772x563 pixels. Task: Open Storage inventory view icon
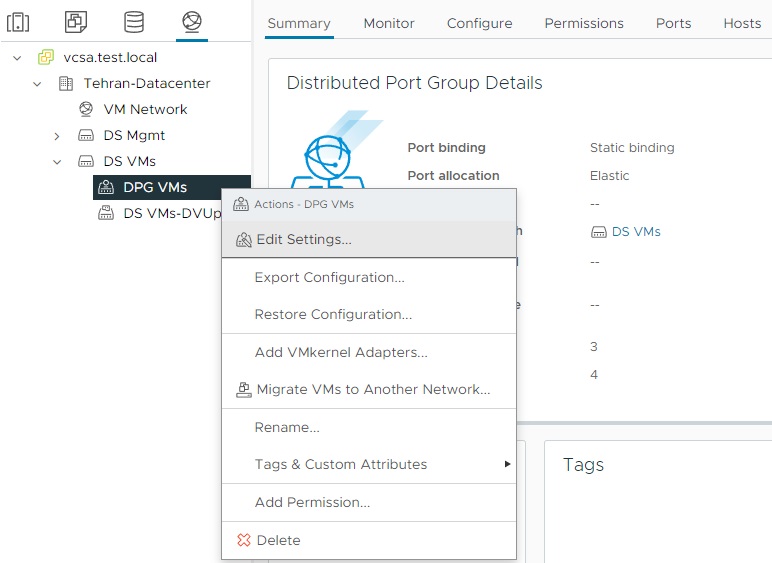(x=133, y=21)
